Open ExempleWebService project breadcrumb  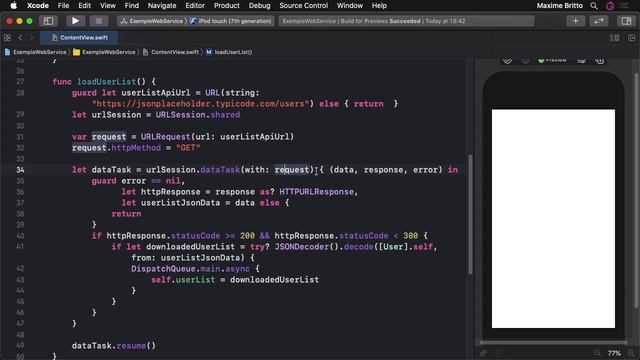(36, 52)
